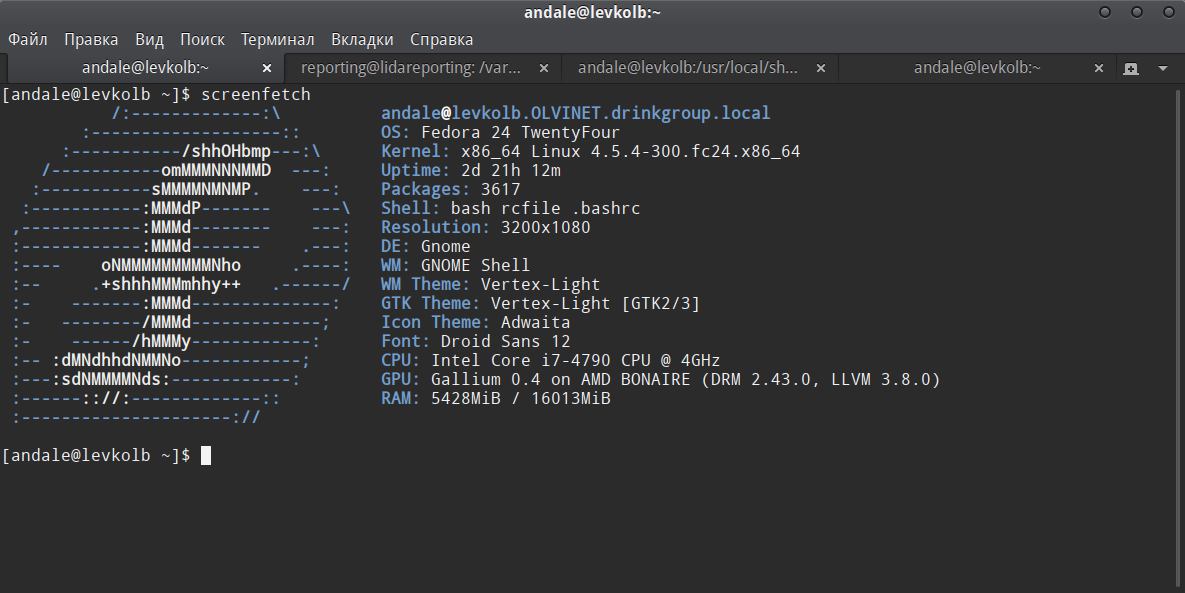Open the Поиск menu
This screenshot has width=1185, height=593.
coord(202,39)
